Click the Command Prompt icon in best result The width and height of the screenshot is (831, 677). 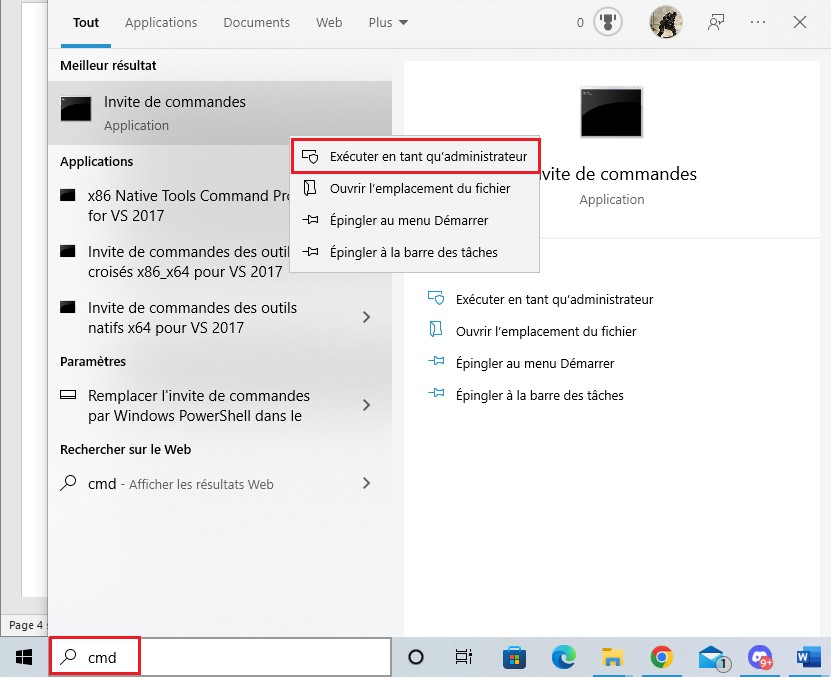pyautogui.click(x=75, y=109)
